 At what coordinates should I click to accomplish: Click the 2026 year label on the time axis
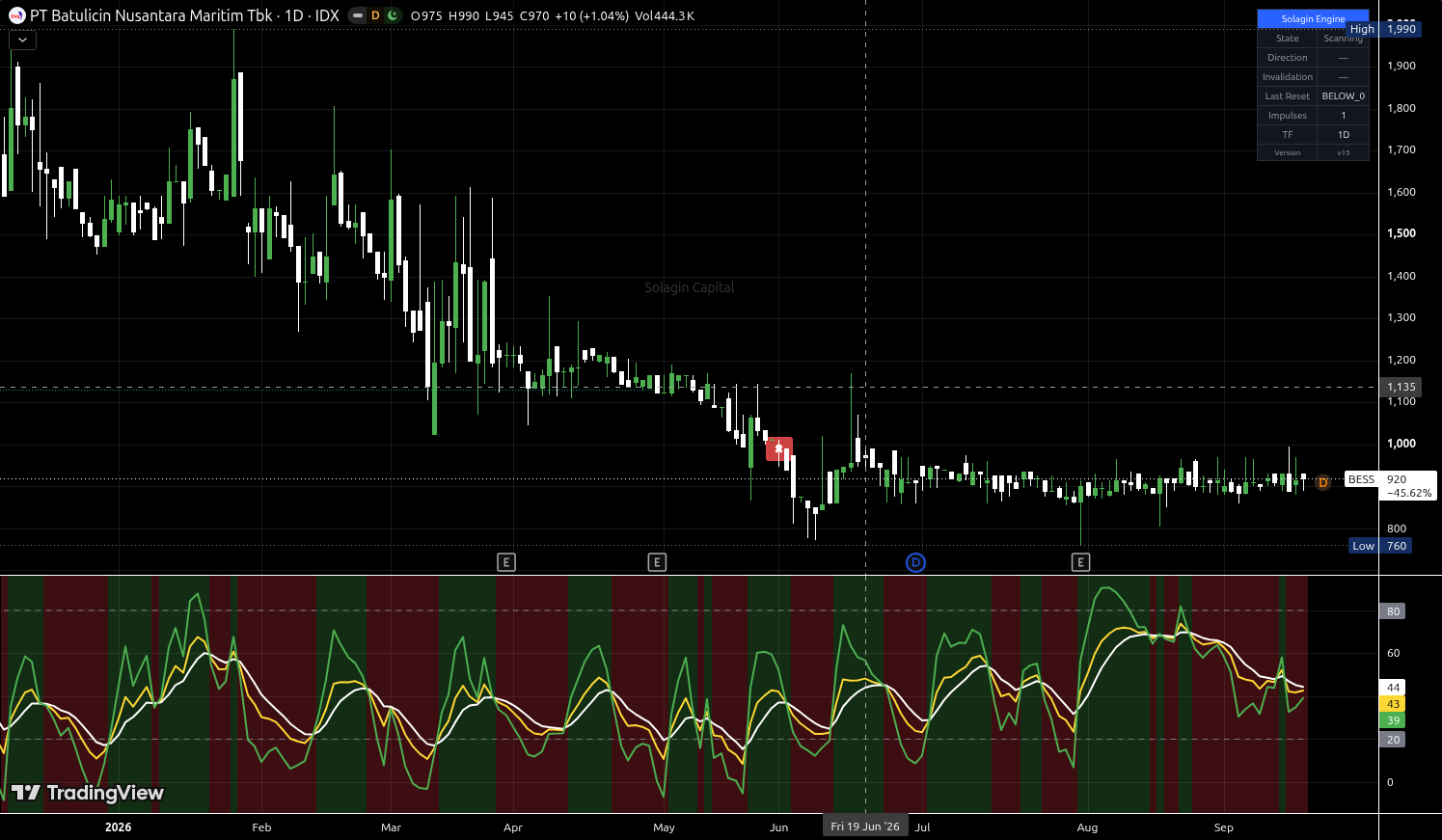(x=118, y=826)
